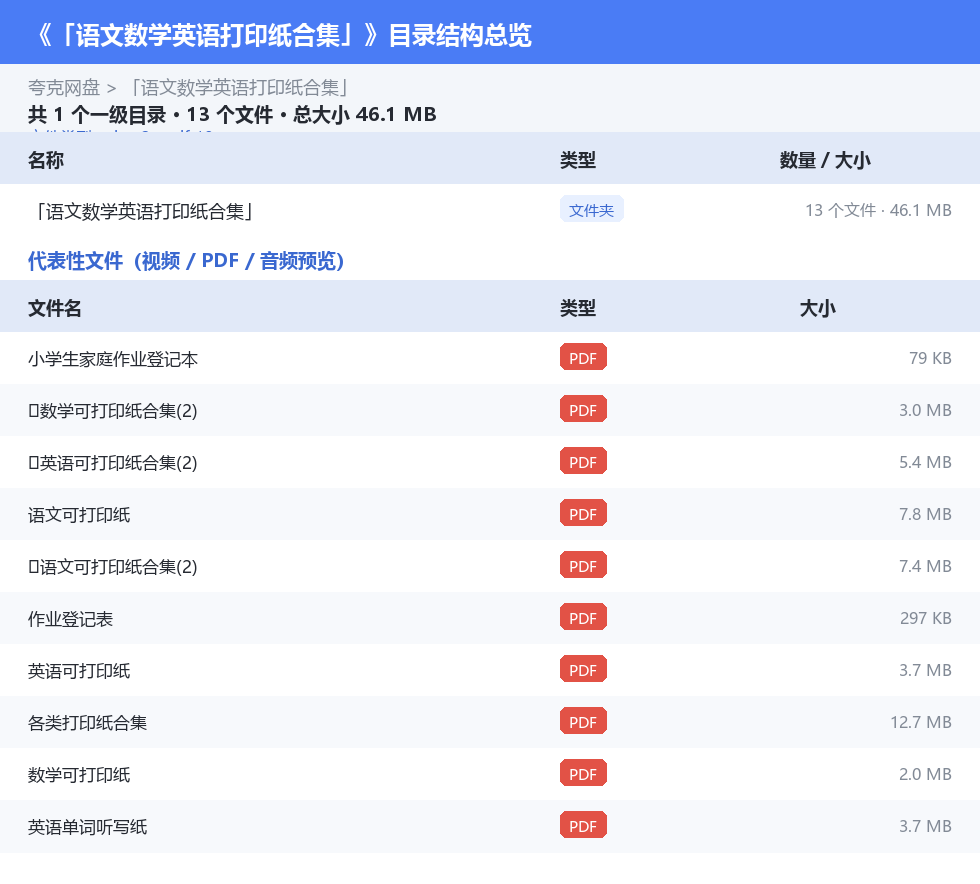Select file 语文可打印纸合集(2)
The width and height of the screenshot is (980, 884).
tap(113, 566)
